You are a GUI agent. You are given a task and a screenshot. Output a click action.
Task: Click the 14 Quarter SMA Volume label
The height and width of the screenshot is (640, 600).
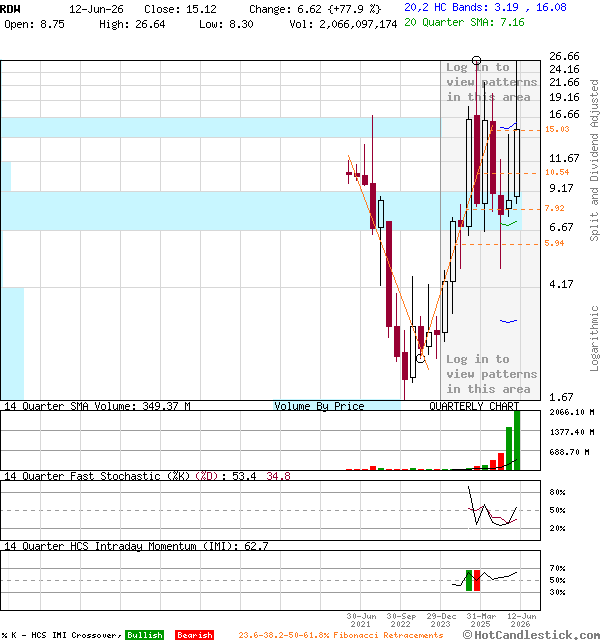[x=97, y=406]
